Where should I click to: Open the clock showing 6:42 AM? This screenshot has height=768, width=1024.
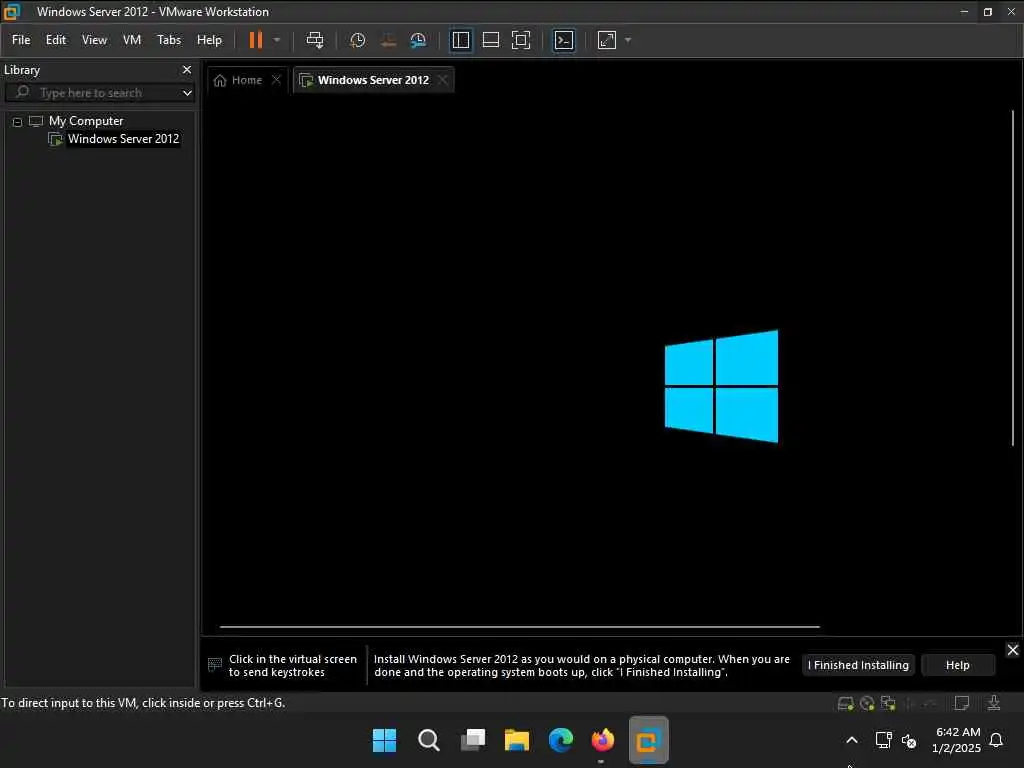point(957,740)
